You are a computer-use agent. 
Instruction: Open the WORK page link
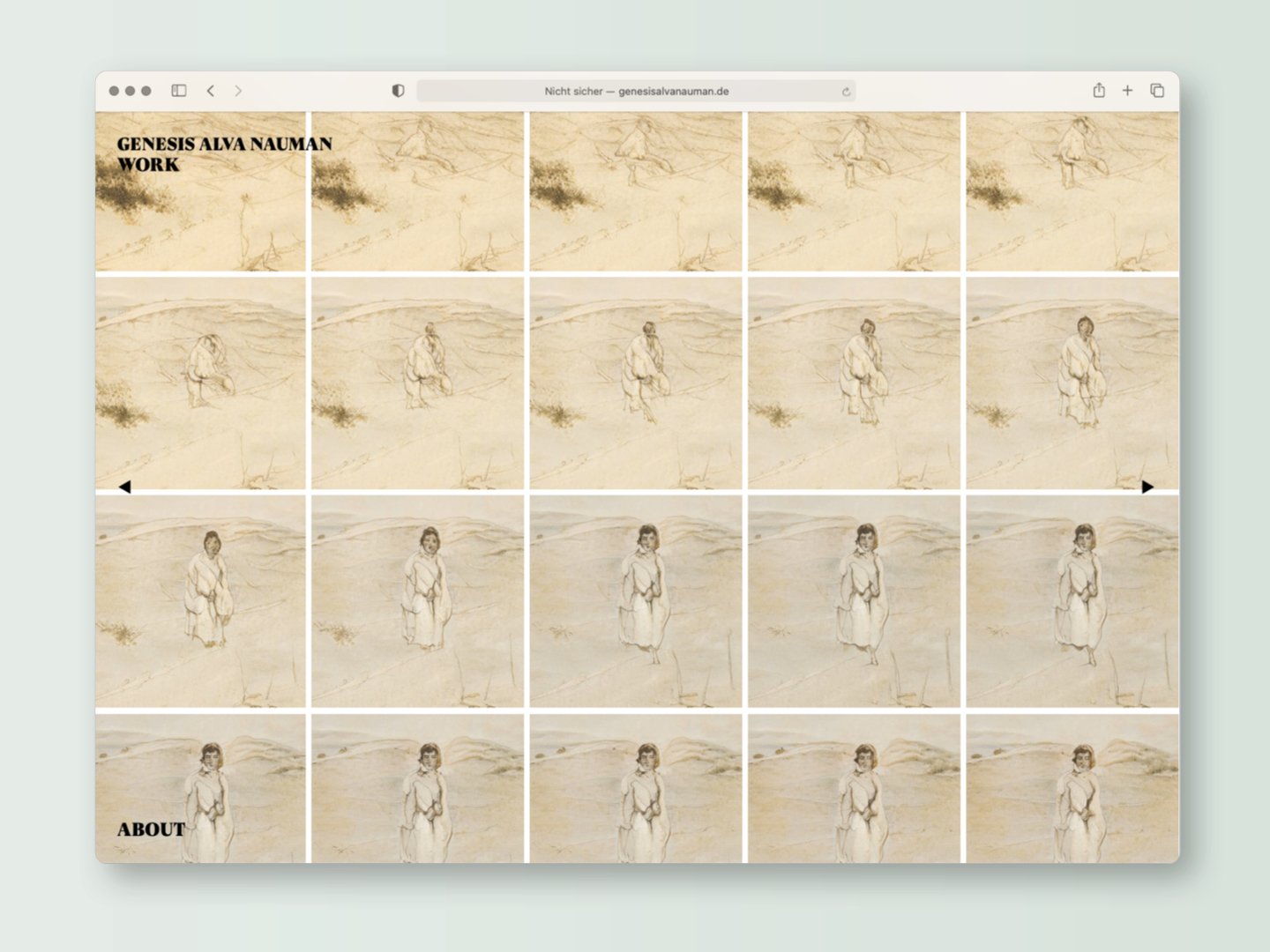point(148,164)
